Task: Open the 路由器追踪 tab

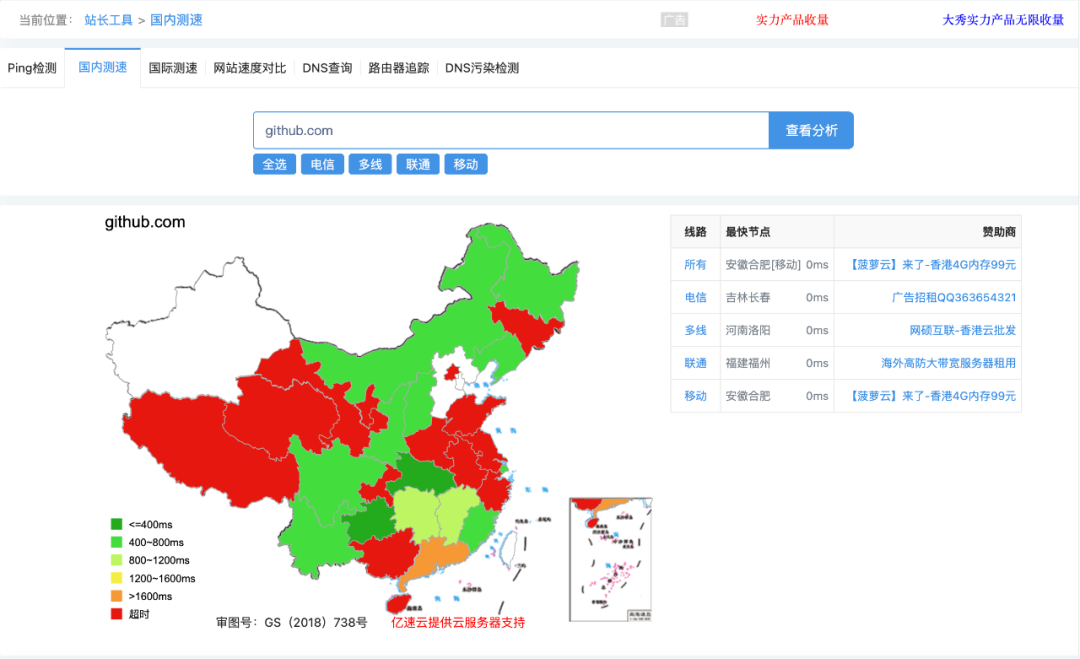Action: [x=399, y=68]
